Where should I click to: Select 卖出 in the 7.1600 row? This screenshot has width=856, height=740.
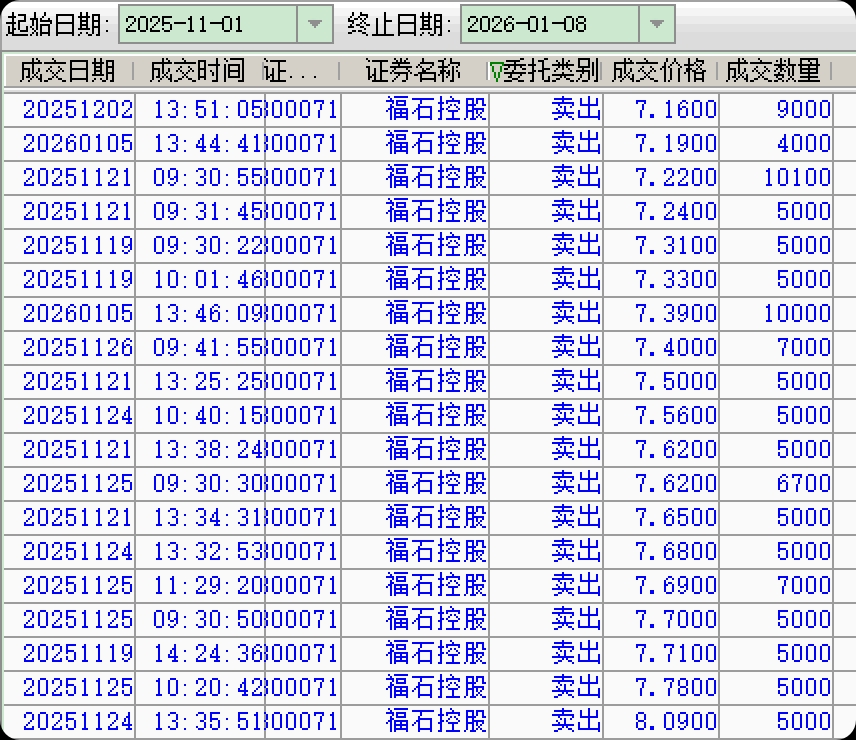[x=546, y=110]
